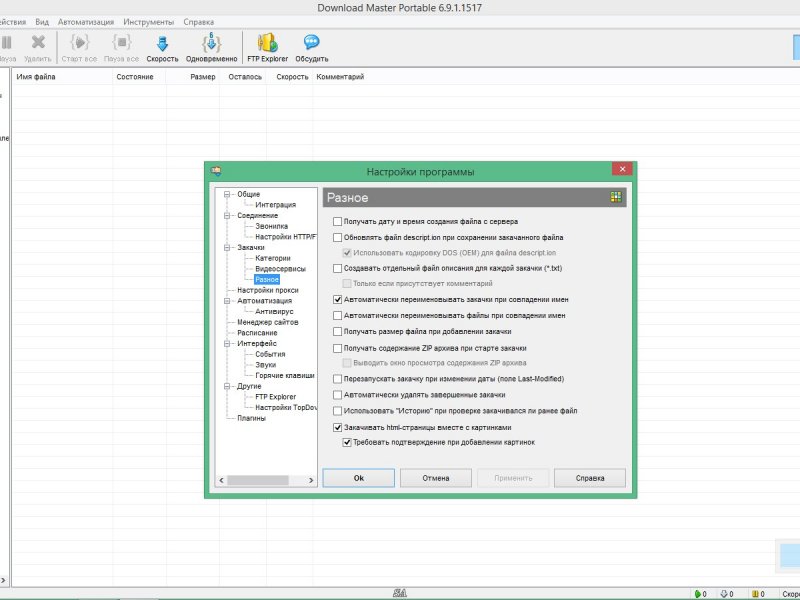Click the Старт все toolbar icon
Image resolution: width=800 pixels, height=600 pixels.
[79, 42]
